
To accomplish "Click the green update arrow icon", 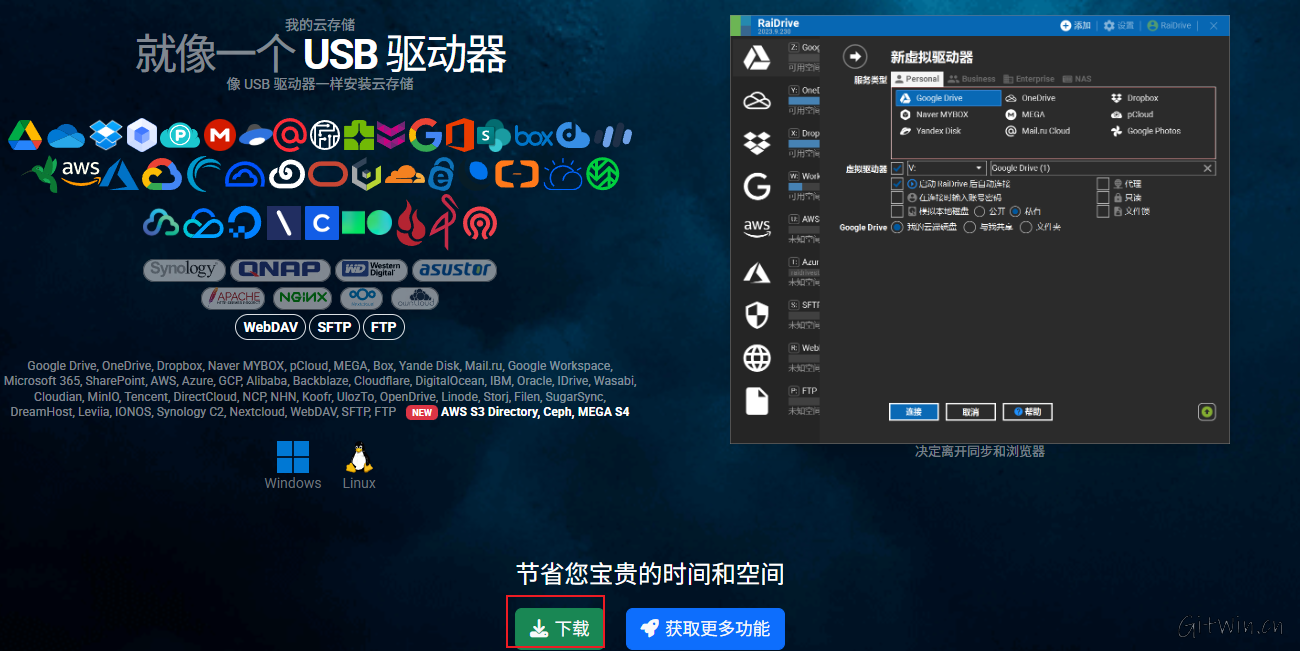I will click(x=1206, y=411).
